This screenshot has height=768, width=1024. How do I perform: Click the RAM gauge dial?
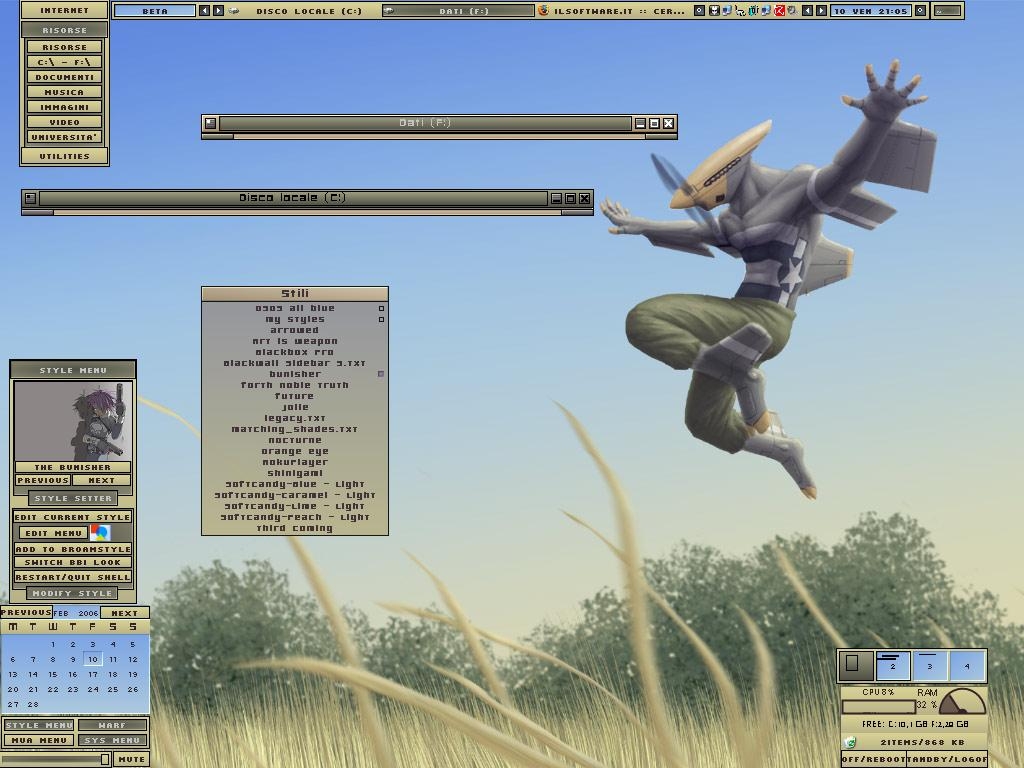pos(963,701)
